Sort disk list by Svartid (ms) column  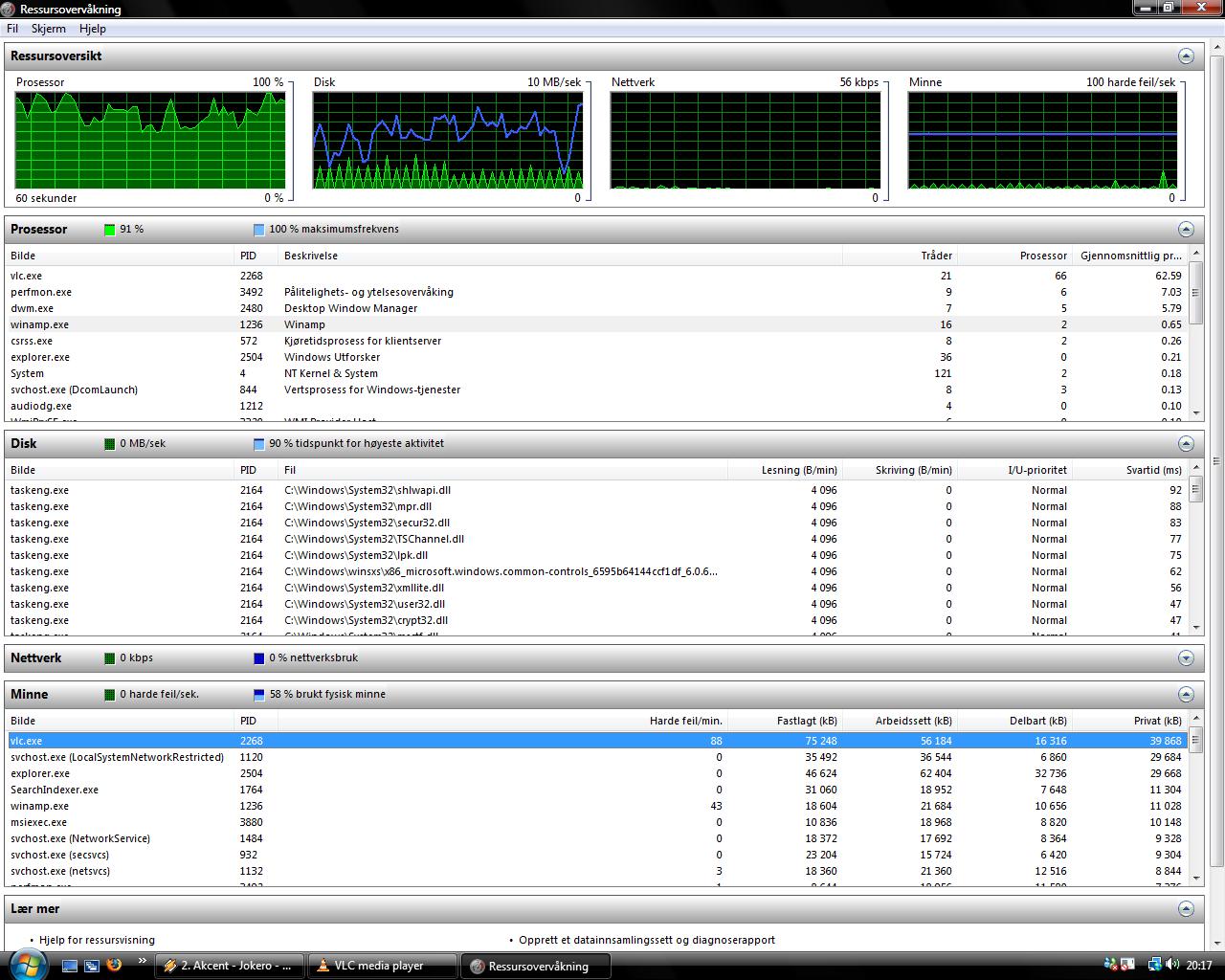[1130, 470]
